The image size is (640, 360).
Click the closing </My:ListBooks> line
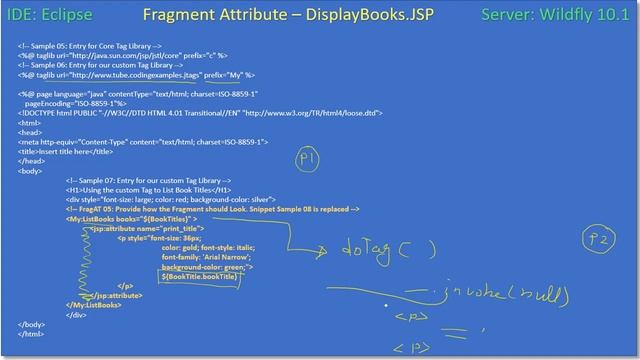coord(93,305)
